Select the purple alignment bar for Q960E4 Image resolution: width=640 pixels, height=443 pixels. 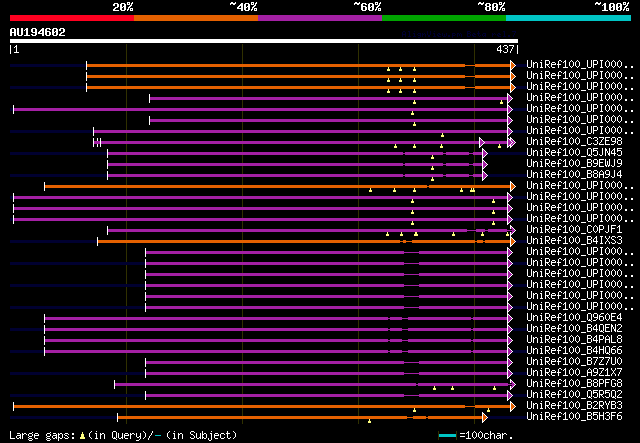(276, 318)
